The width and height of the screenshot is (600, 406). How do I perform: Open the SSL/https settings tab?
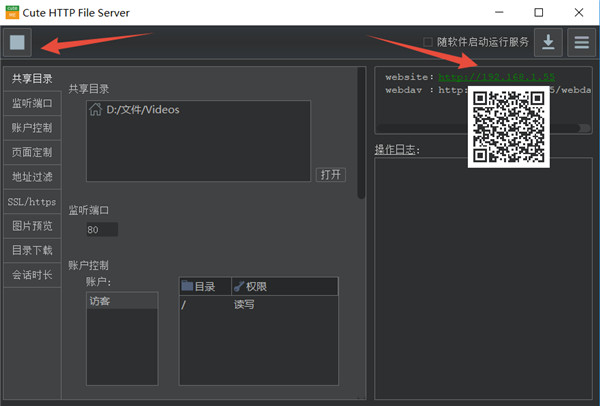(x=31, y=201)
